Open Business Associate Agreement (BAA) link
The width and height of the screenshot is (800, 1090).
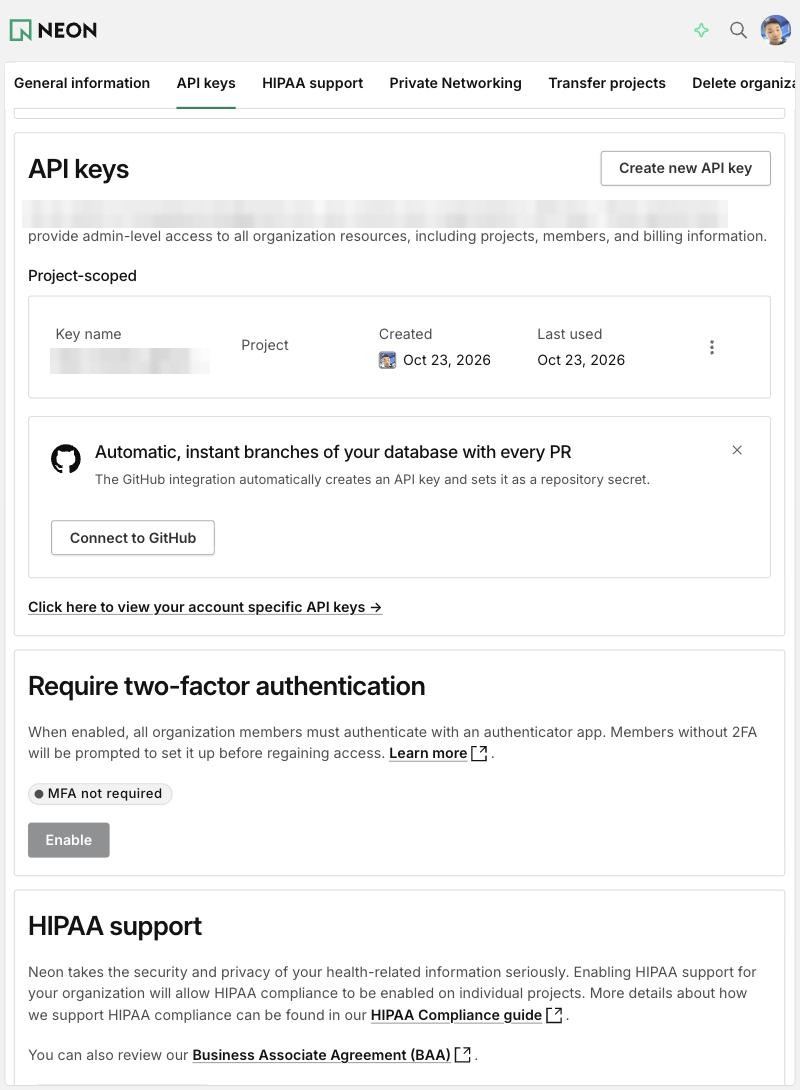(x=321, y=1055)
